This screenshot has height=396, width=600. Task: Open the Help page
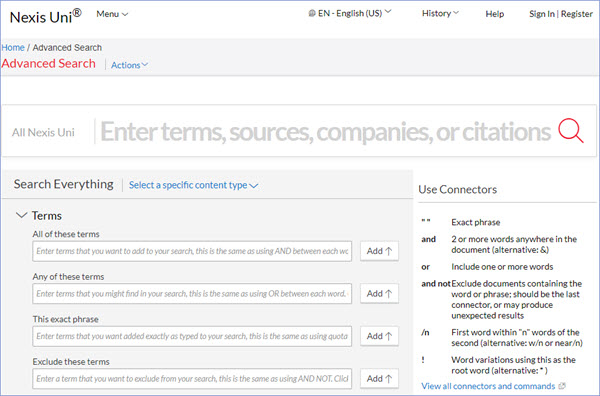[x=494, y=14]
